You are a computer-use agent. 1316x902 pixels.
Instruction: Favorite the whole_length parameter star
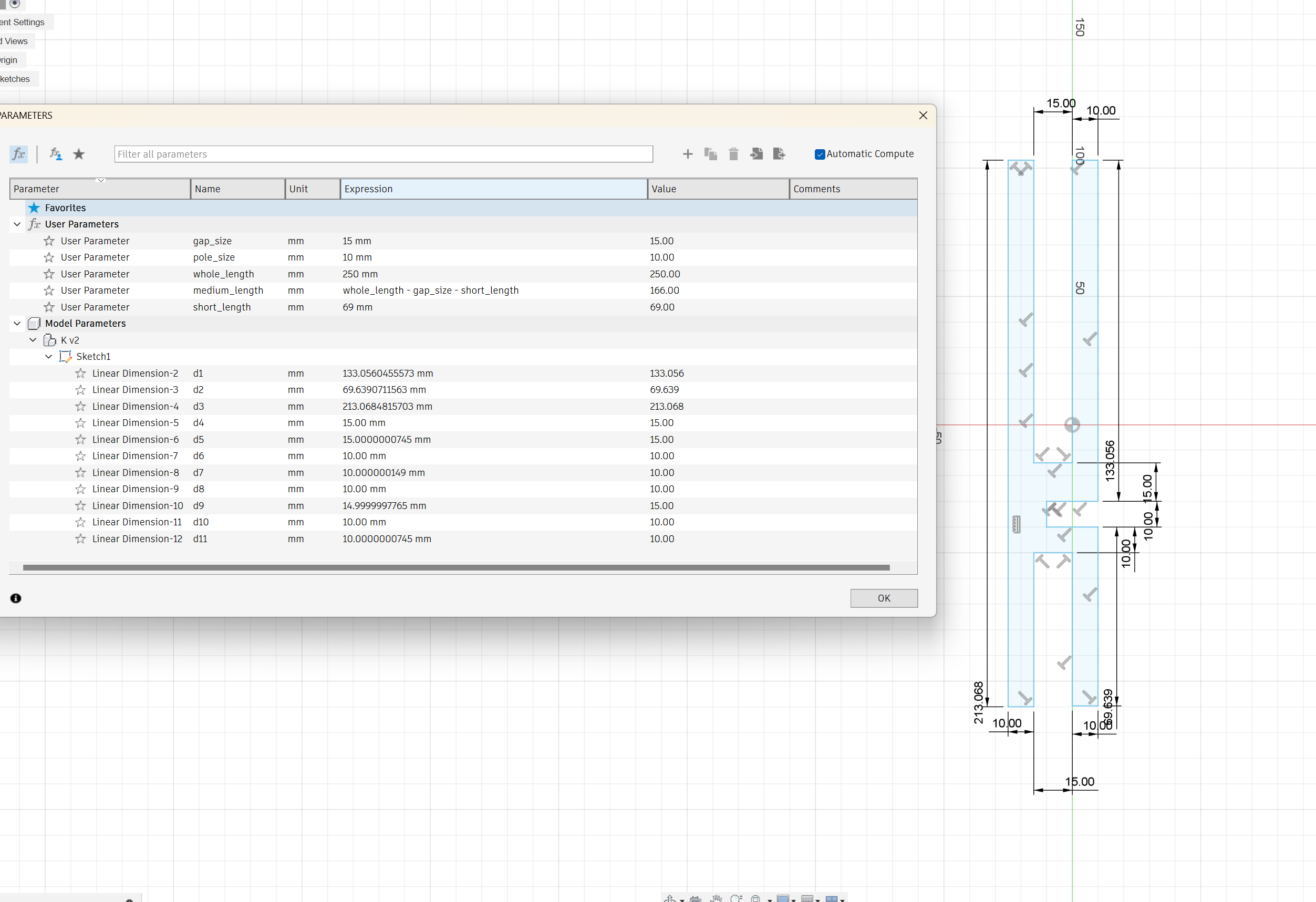point(49,274)
